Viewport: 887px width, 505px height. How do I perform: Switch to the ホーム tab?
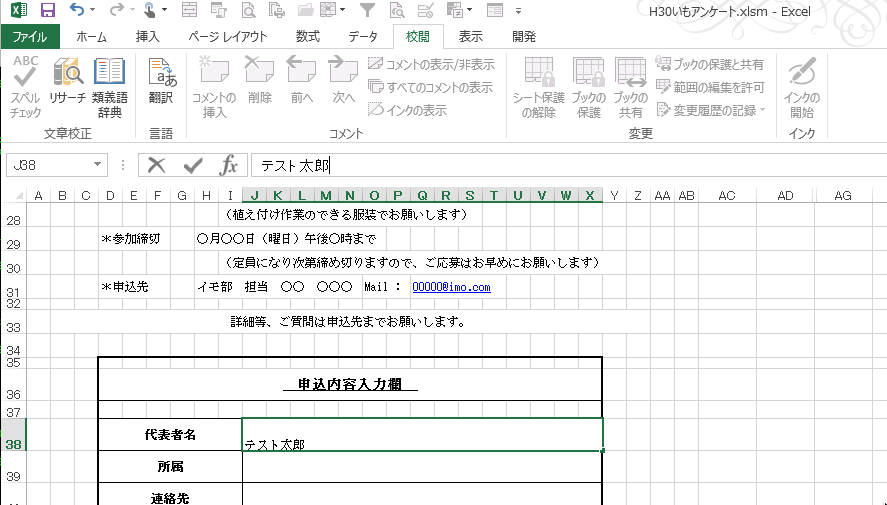coord(91,37)
